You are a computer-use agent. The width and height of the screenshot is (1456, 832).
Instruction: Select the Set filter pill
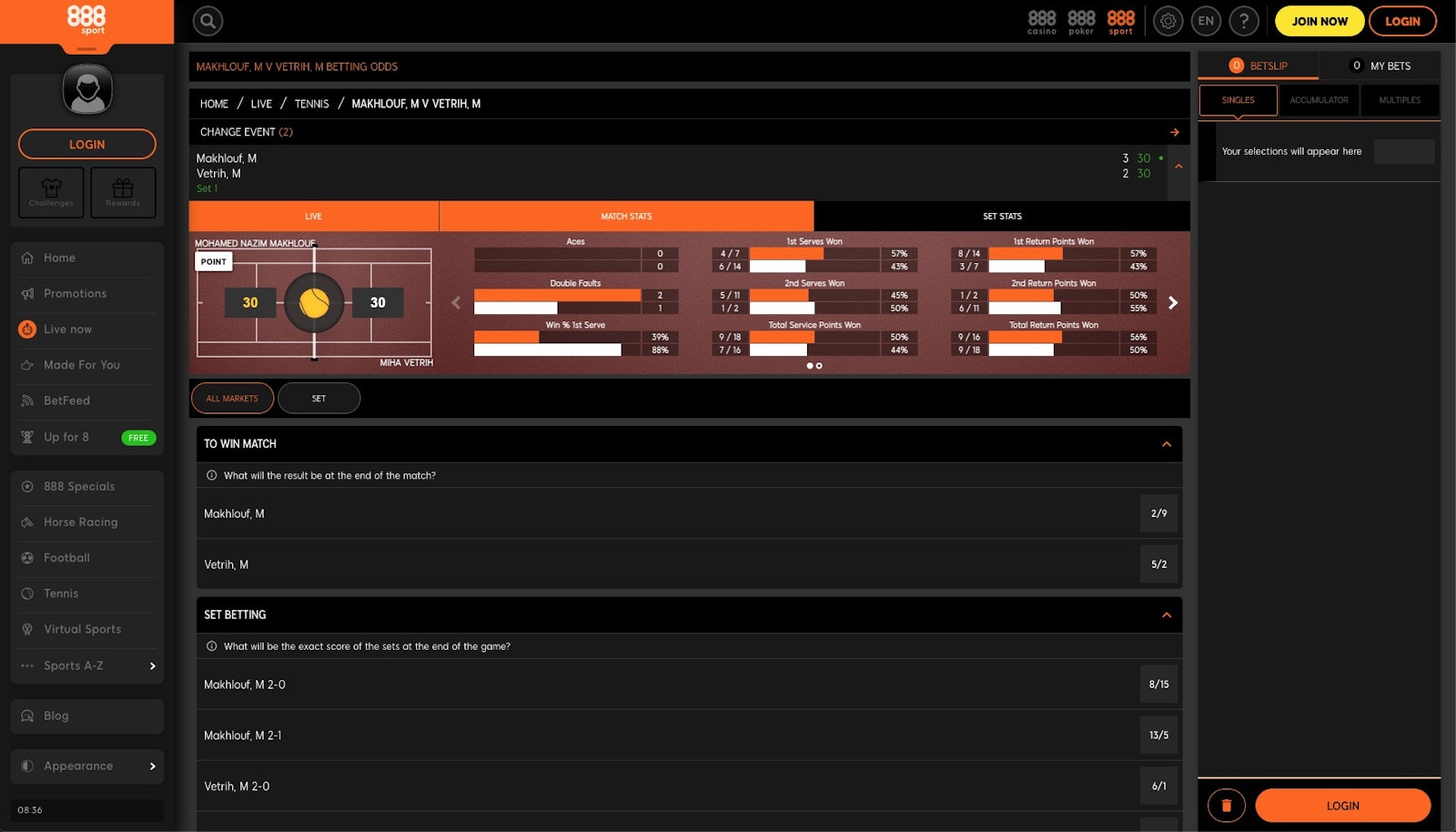pyautogui.click(x=318, y=399)
